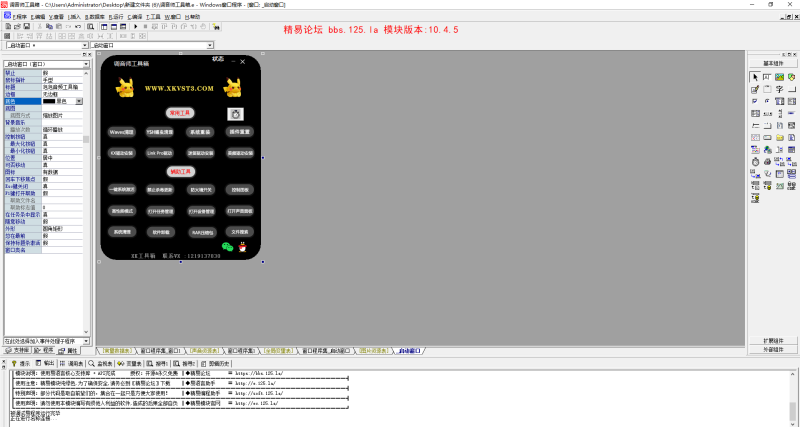
Task: Click the 扩展组件 button in component box
Action: (773, 341)
